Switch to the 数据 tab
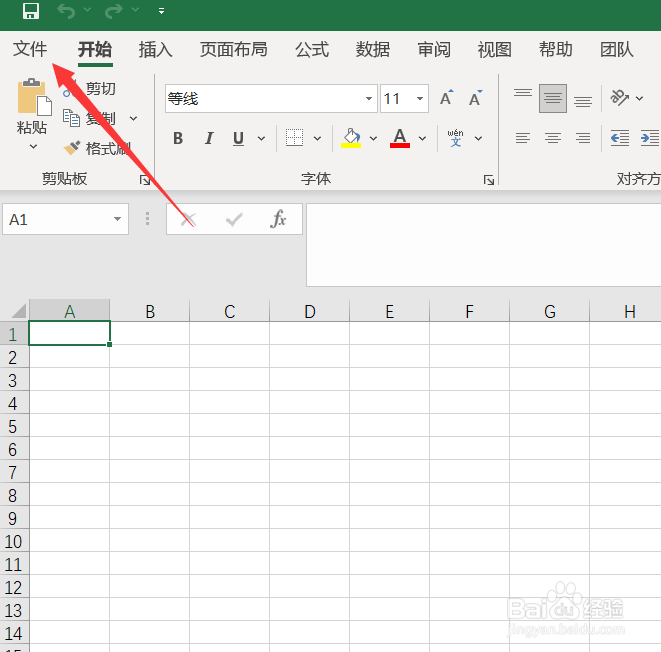The width and height of the screenshot is (661, 652). click(373, 49)
